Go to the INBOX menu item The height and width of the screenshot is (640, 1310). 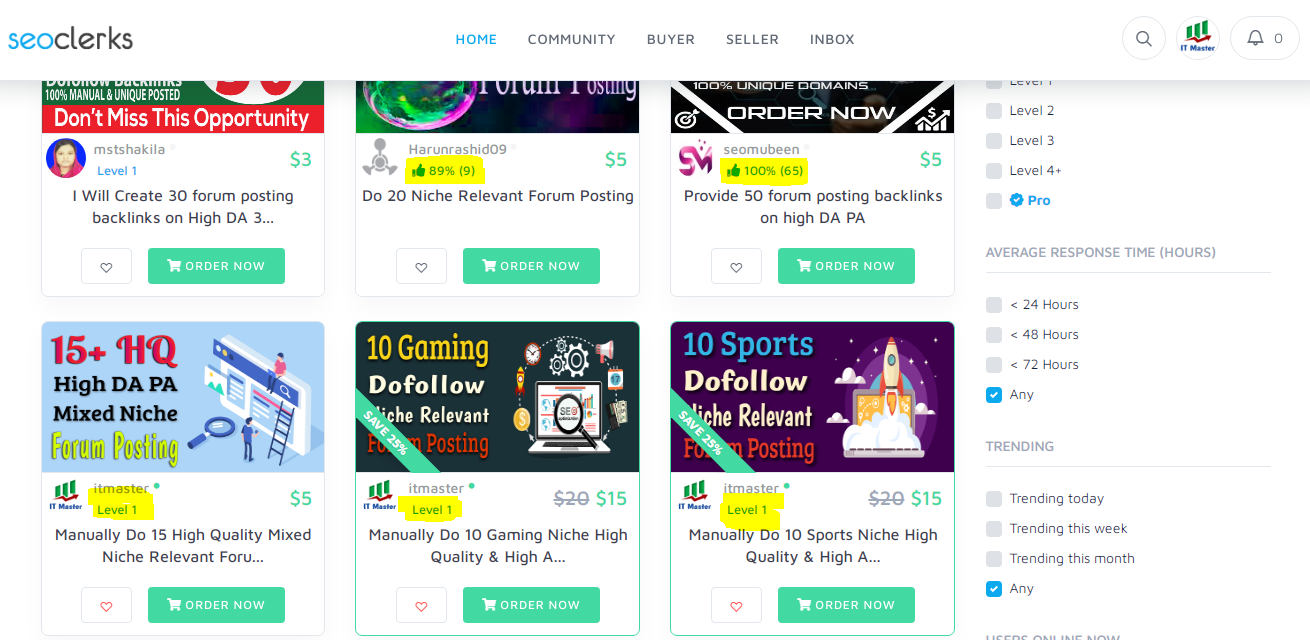832,39
